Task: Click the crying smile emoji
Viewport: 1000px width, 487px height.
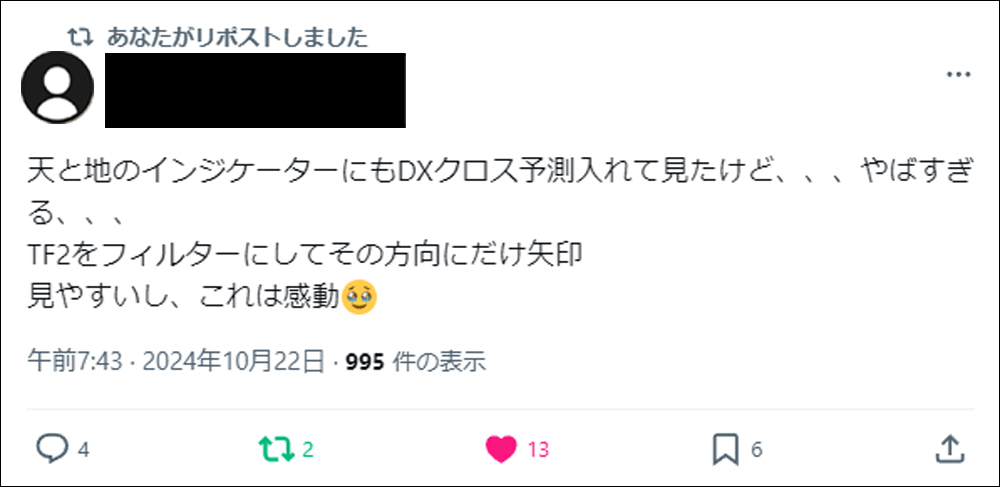Action: [360, 297]
